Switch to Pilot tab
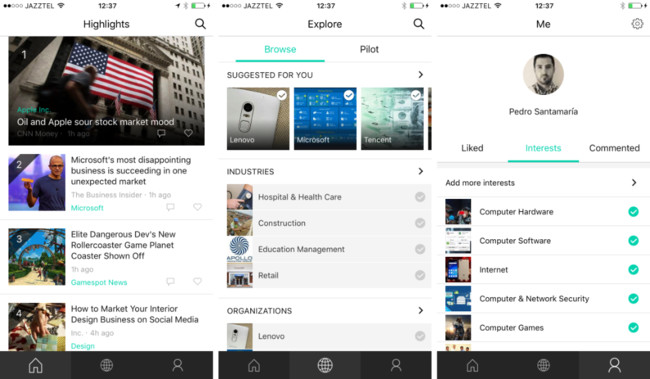The height and width of the screenshot is (379, 650). coord(369,49)
